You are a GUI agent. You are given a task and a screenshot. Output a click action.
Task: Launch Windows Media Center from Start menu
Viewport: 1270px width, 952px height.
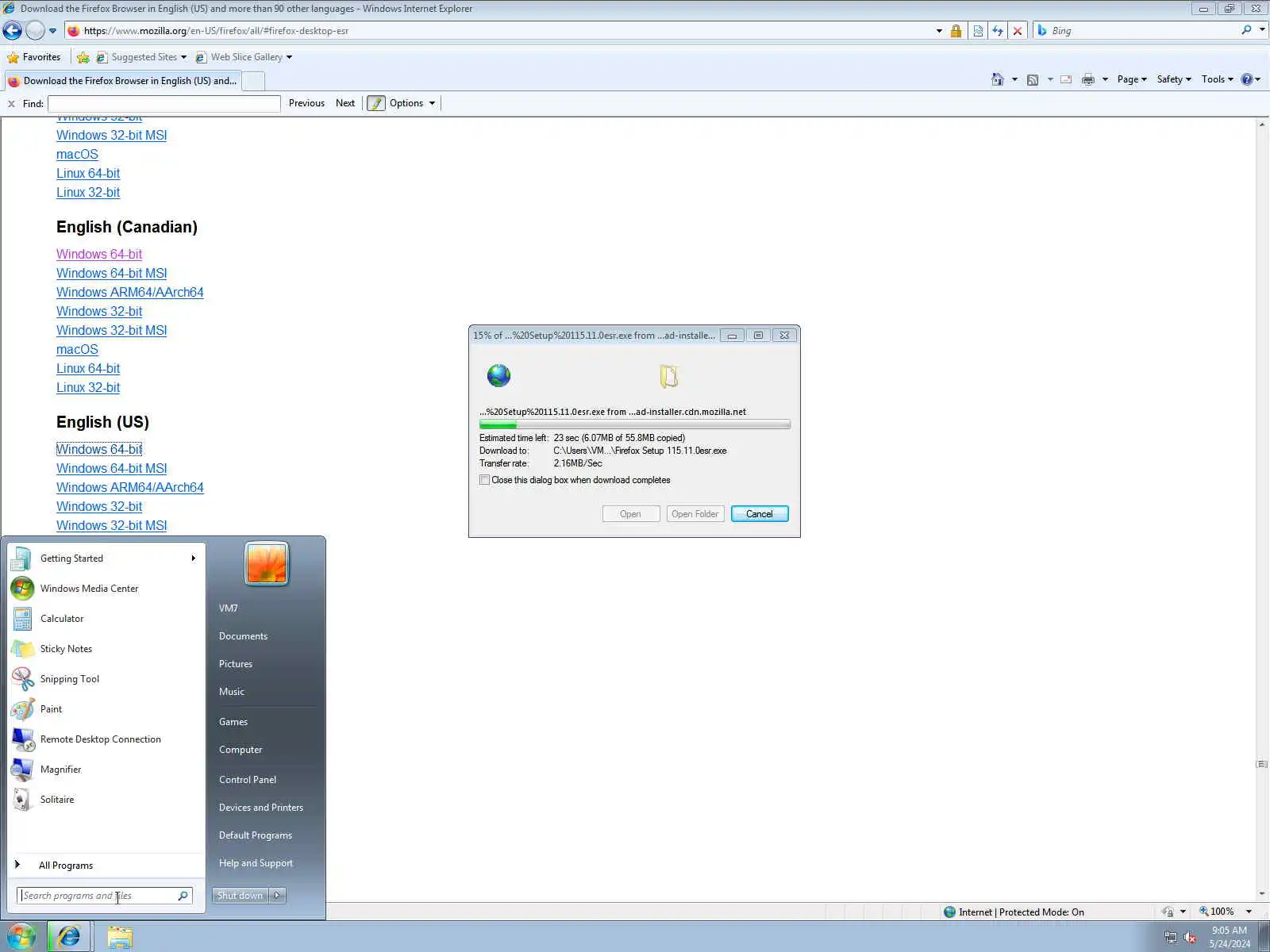click(106, 589)
